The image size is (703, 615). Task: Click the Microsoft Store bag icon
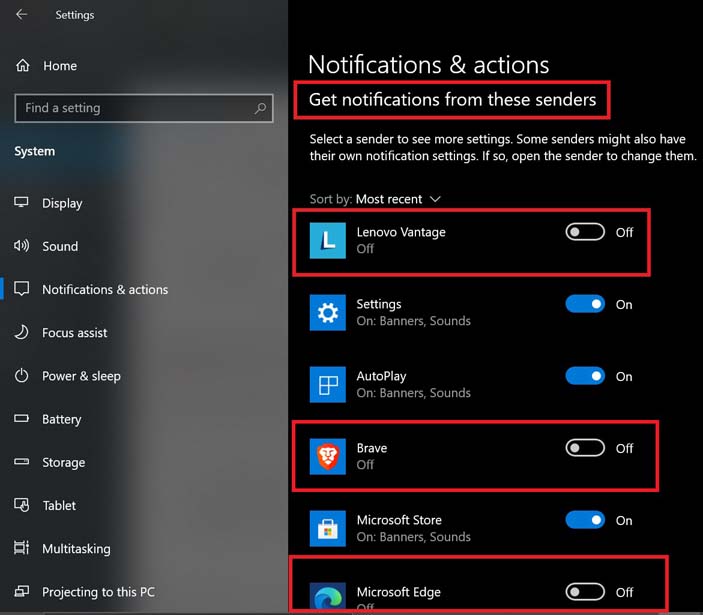pyautogui.click(x=328, y=528)
